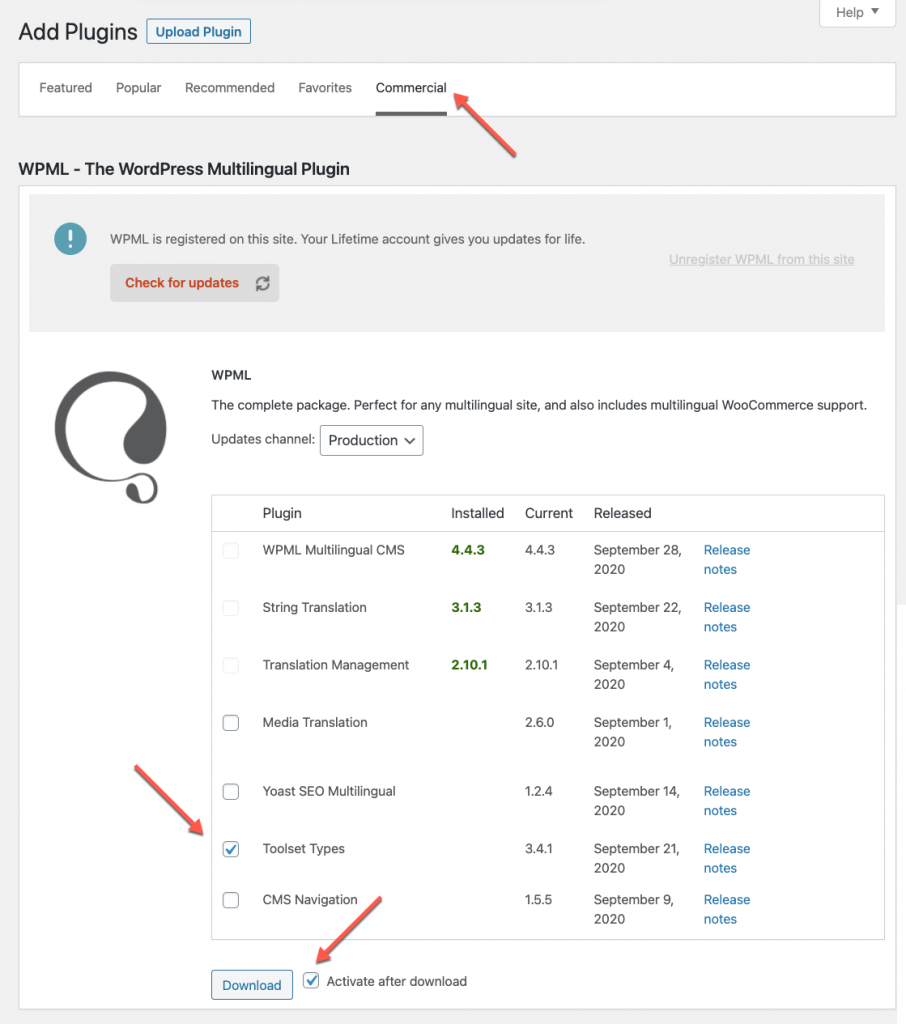The height and width of the screenshot is (1024, 906).
Task: Click the Upload Plugin button
Action: coord(199,31)
